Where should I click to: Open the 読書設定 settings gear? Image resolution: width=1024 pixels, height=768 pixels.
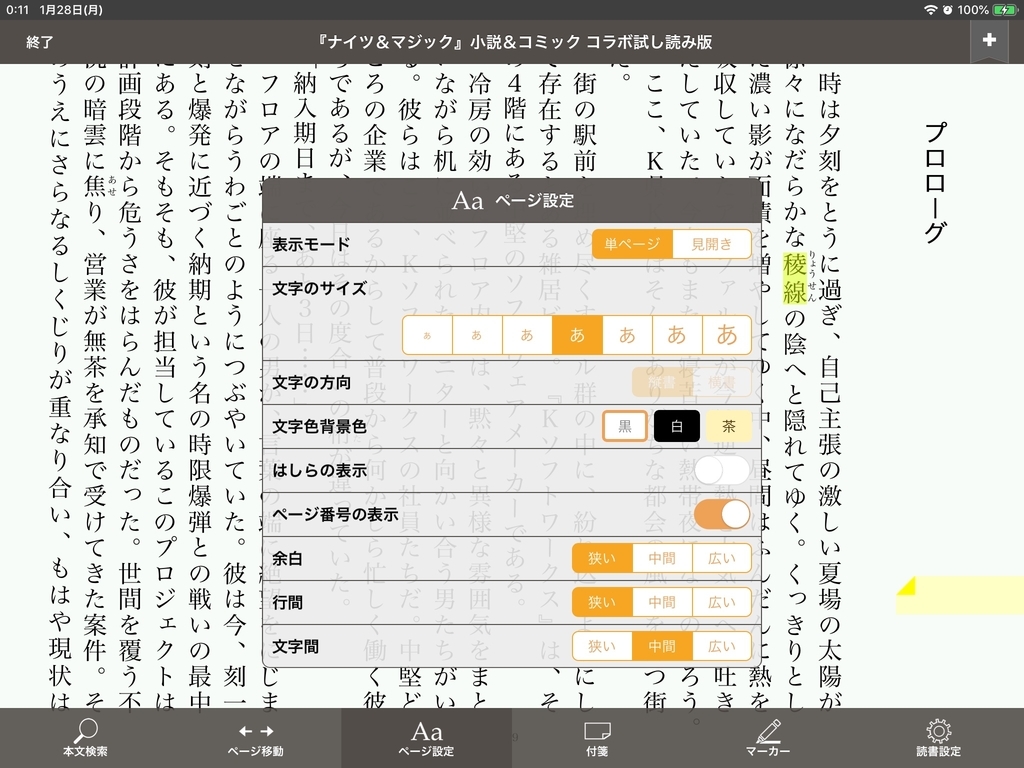coord(937,737)
